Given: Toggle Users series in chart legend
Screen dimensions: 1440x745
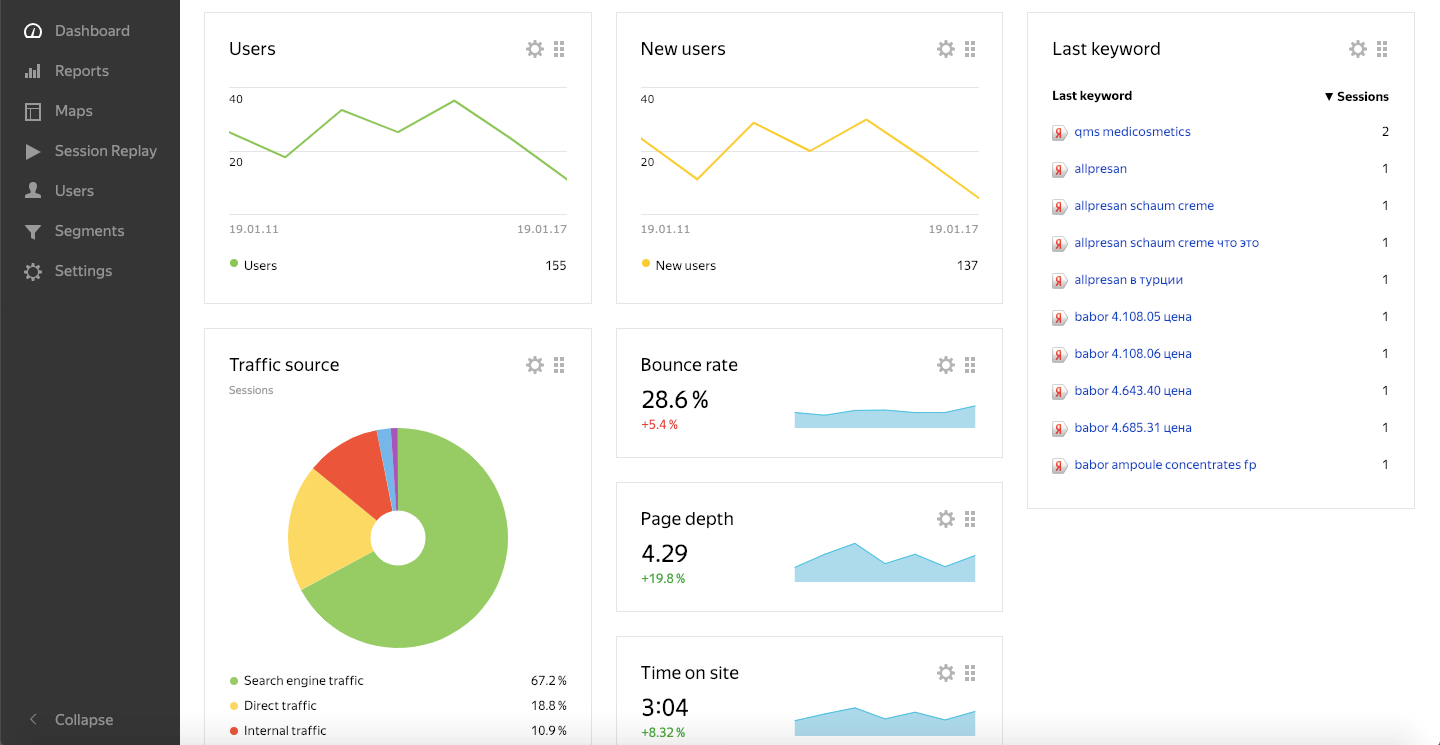Looking at the screenshot, I should pos(254,265).
